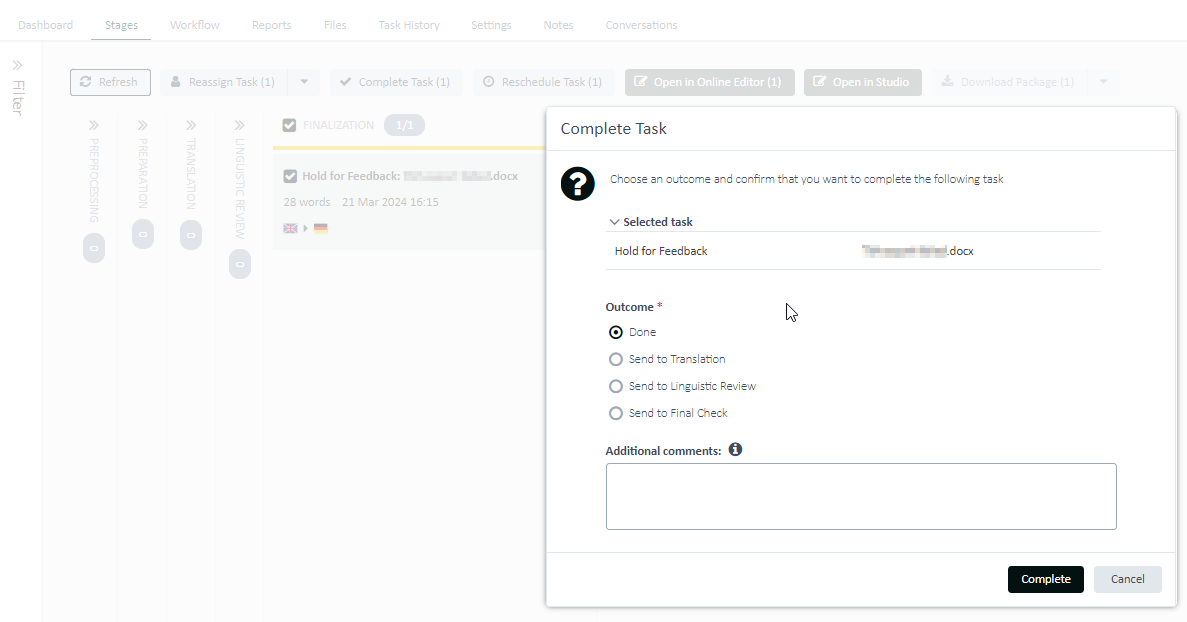Image resolution: width=1187 pixels, height=622 pixels.
Task: Click the question mark icon in dialog
Action: click(x=578, y=184)
